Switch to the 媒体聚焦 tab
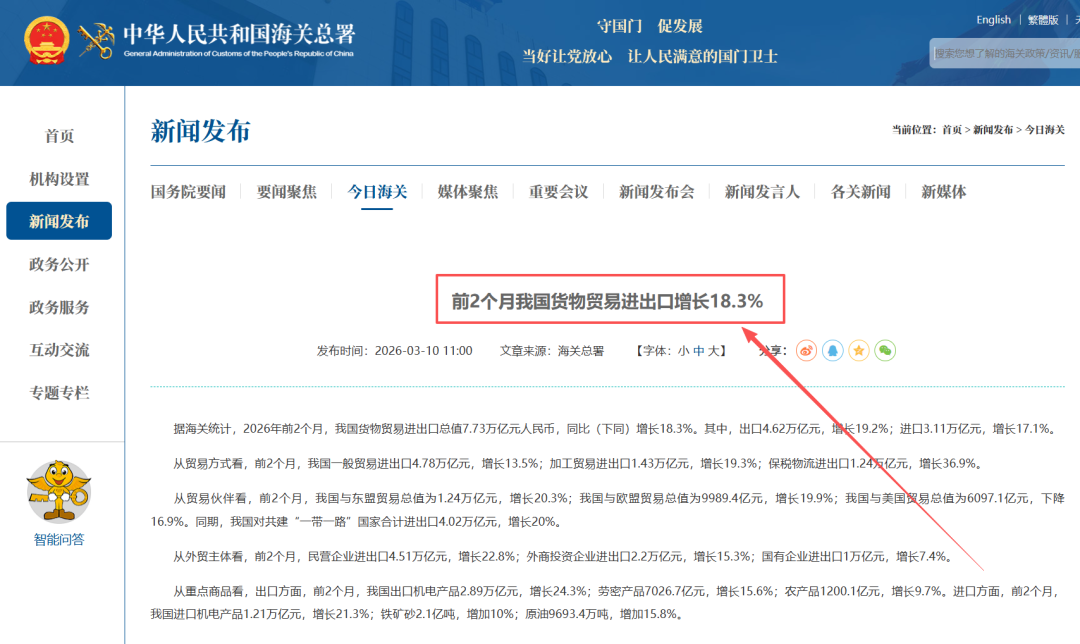Screen dimensions: 1080x644 click(467, 192)
